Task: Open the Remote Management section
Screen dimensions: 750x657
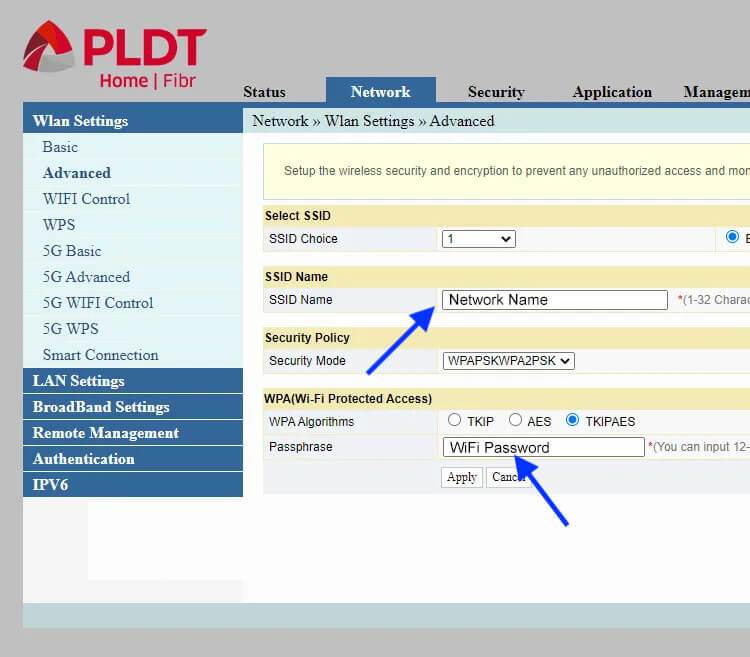Action: (106, 433)
